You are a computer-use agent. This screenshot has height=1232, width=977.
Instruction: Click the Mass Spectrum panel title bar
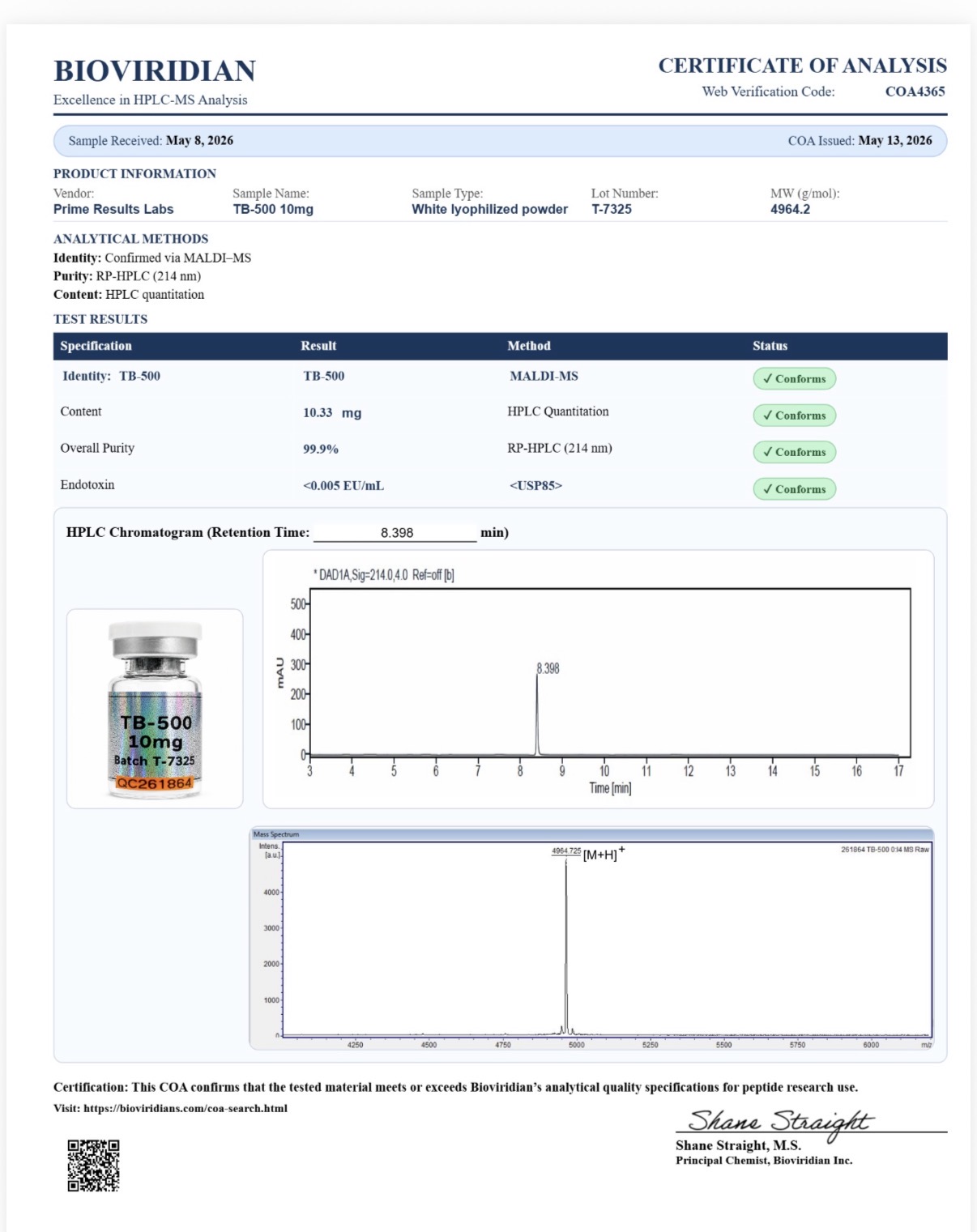pyautogui.click(x=591, y=834)
